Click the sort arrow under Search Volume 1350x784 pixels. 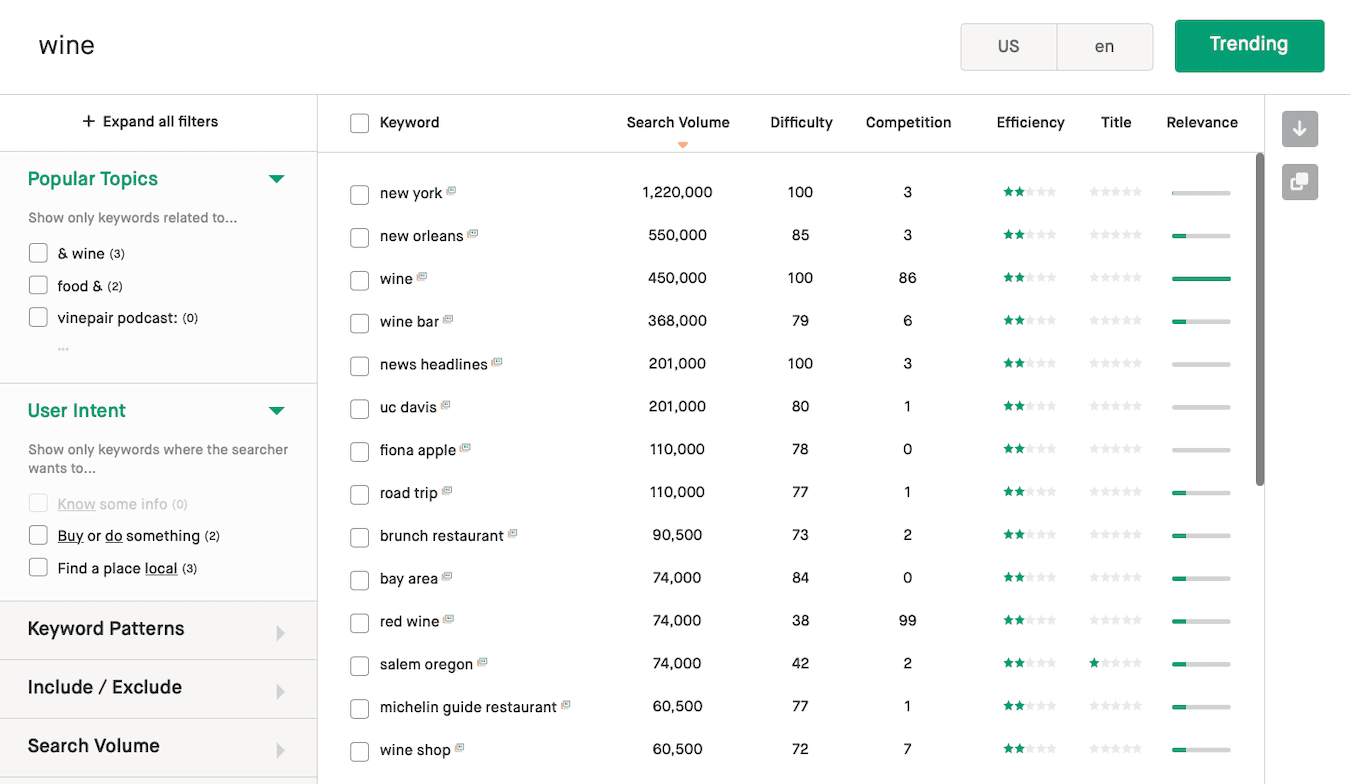coord(683,145)
